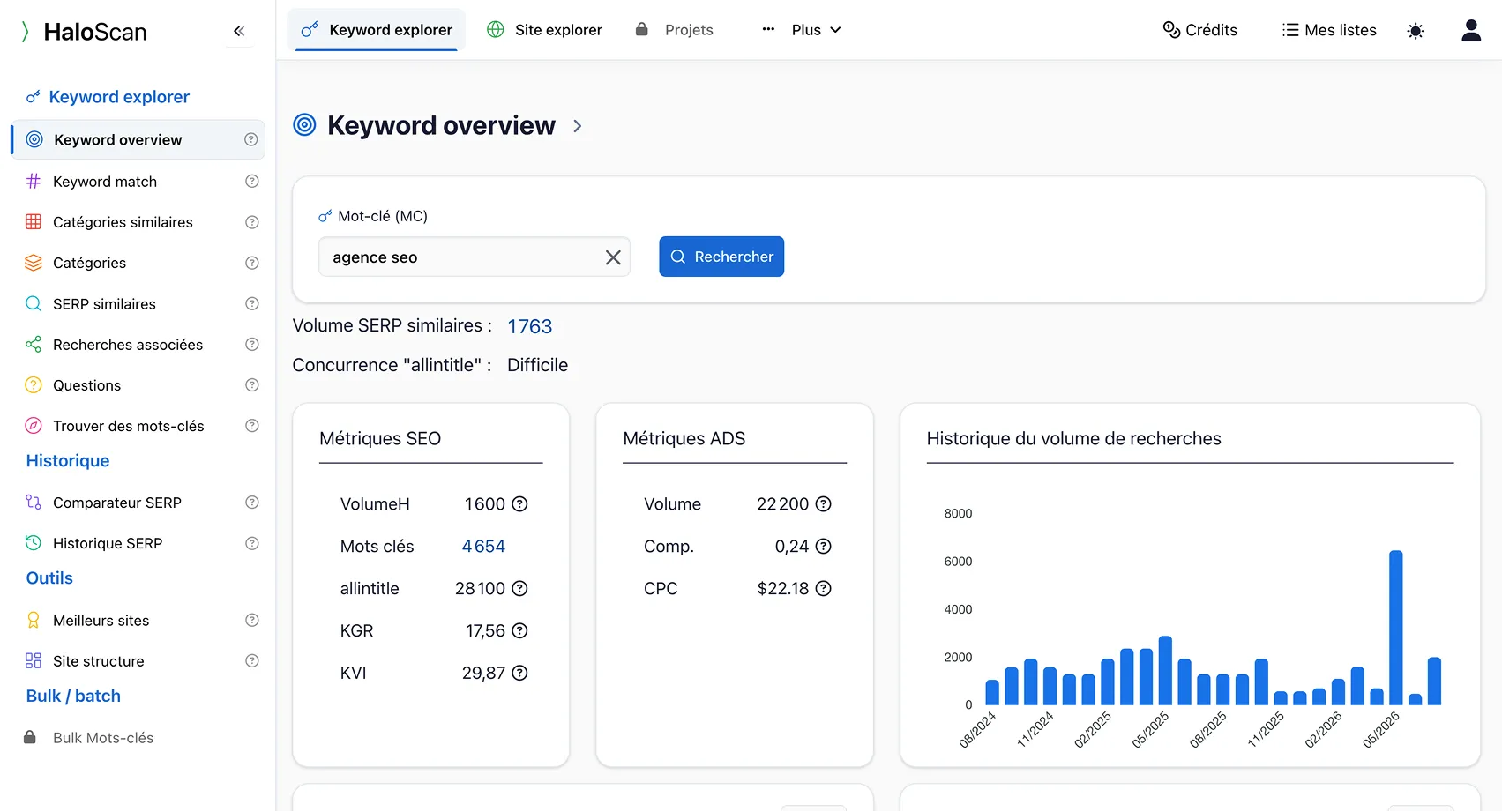This screenshot has width=1502, height=812.
Task: Click help icon next to KGR 17,56
Action: click(520, 630)
